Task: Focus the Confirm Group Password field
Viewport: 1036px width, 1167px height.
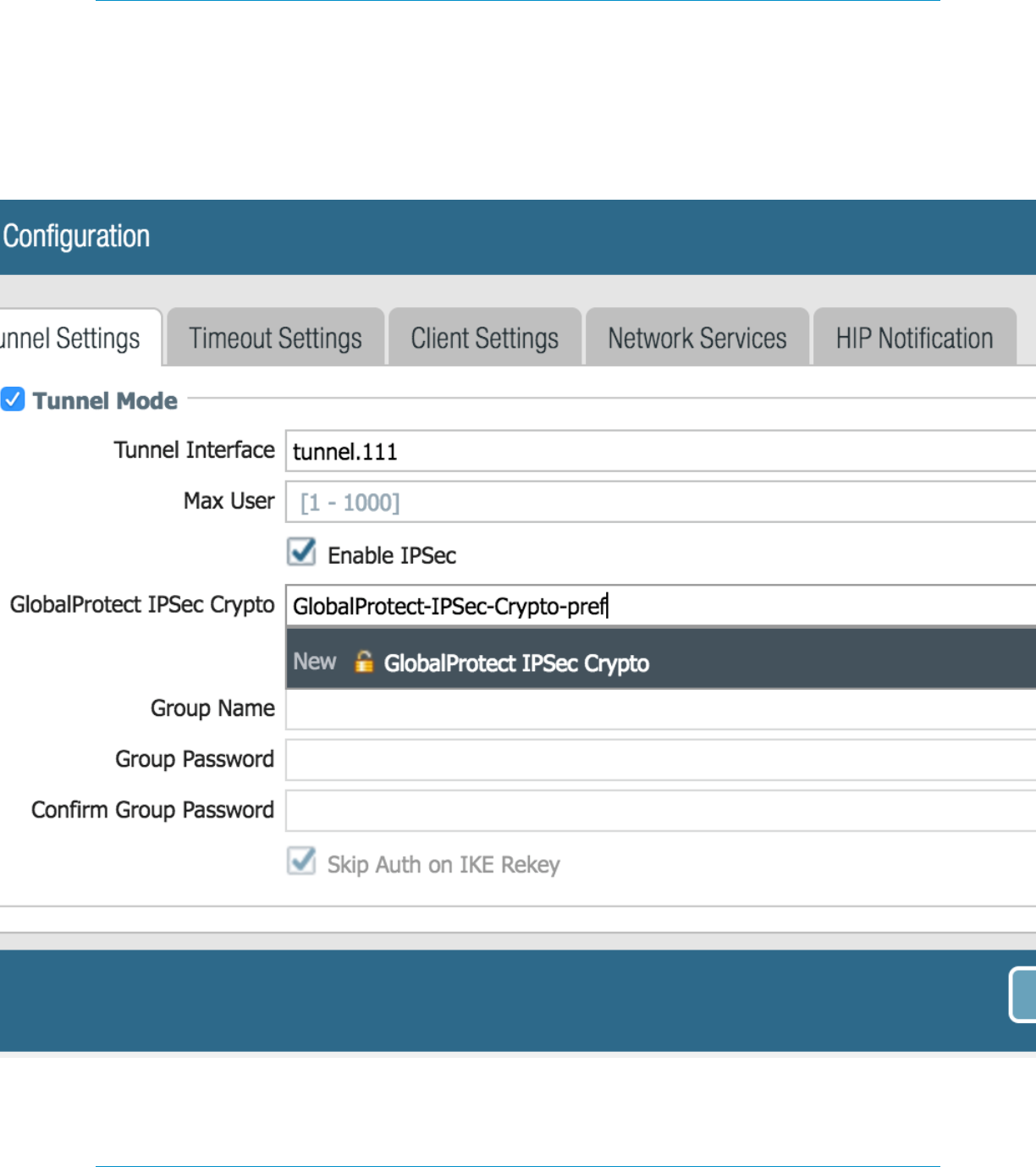Action: [x=661, y=810]
